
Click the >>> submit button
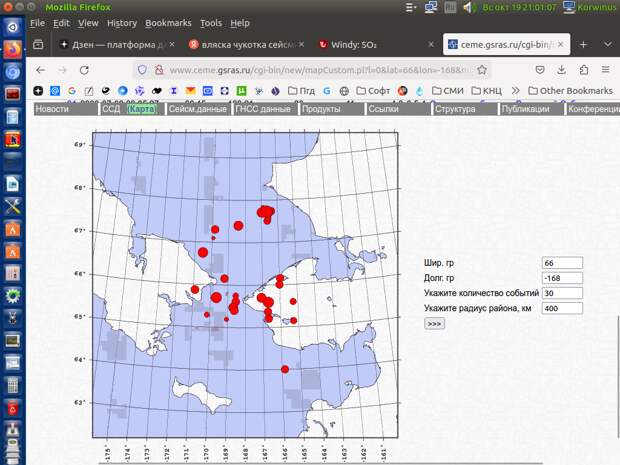click(x=434, y=324)
